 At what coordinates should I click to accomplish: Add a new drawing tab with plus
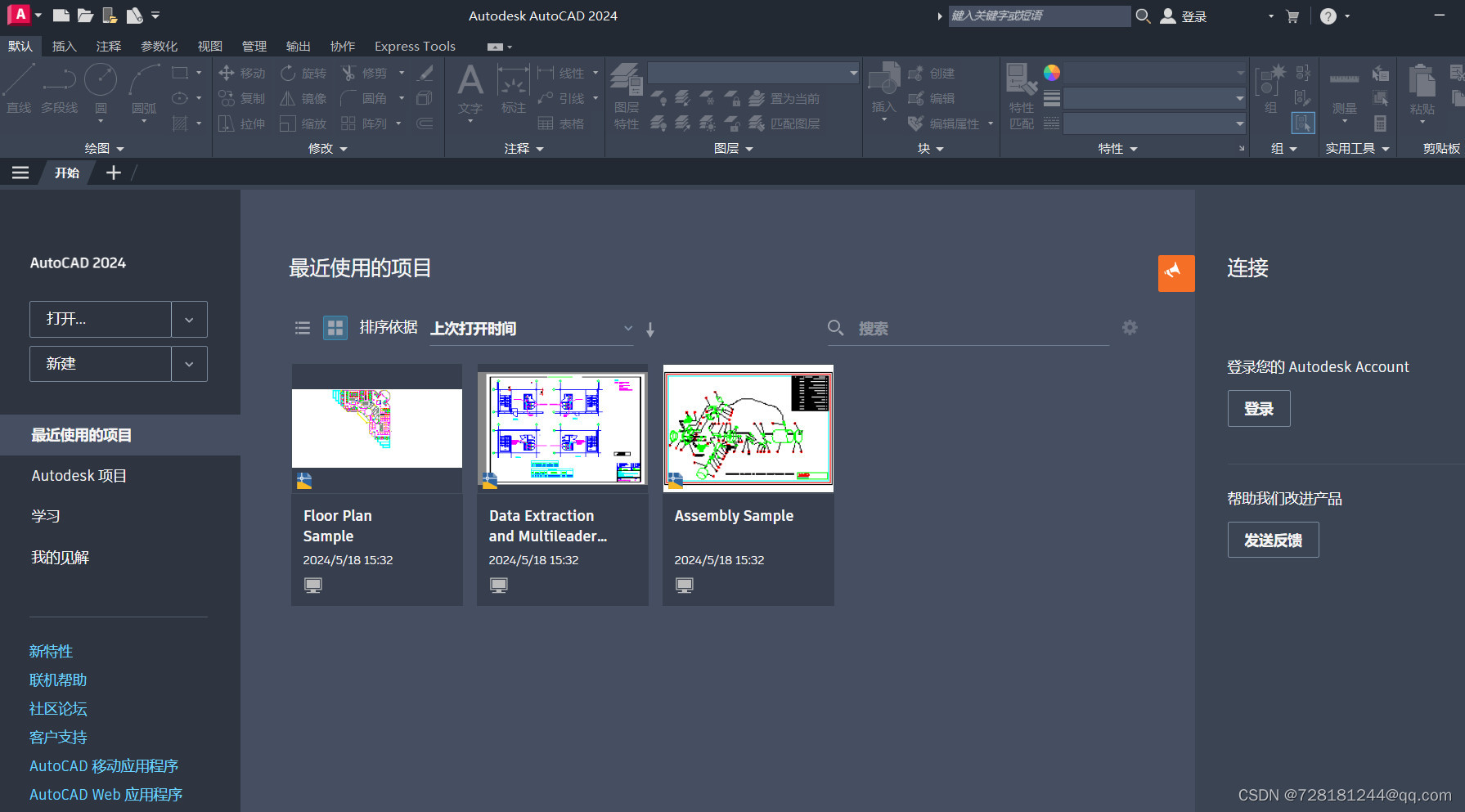pos(114,173)
